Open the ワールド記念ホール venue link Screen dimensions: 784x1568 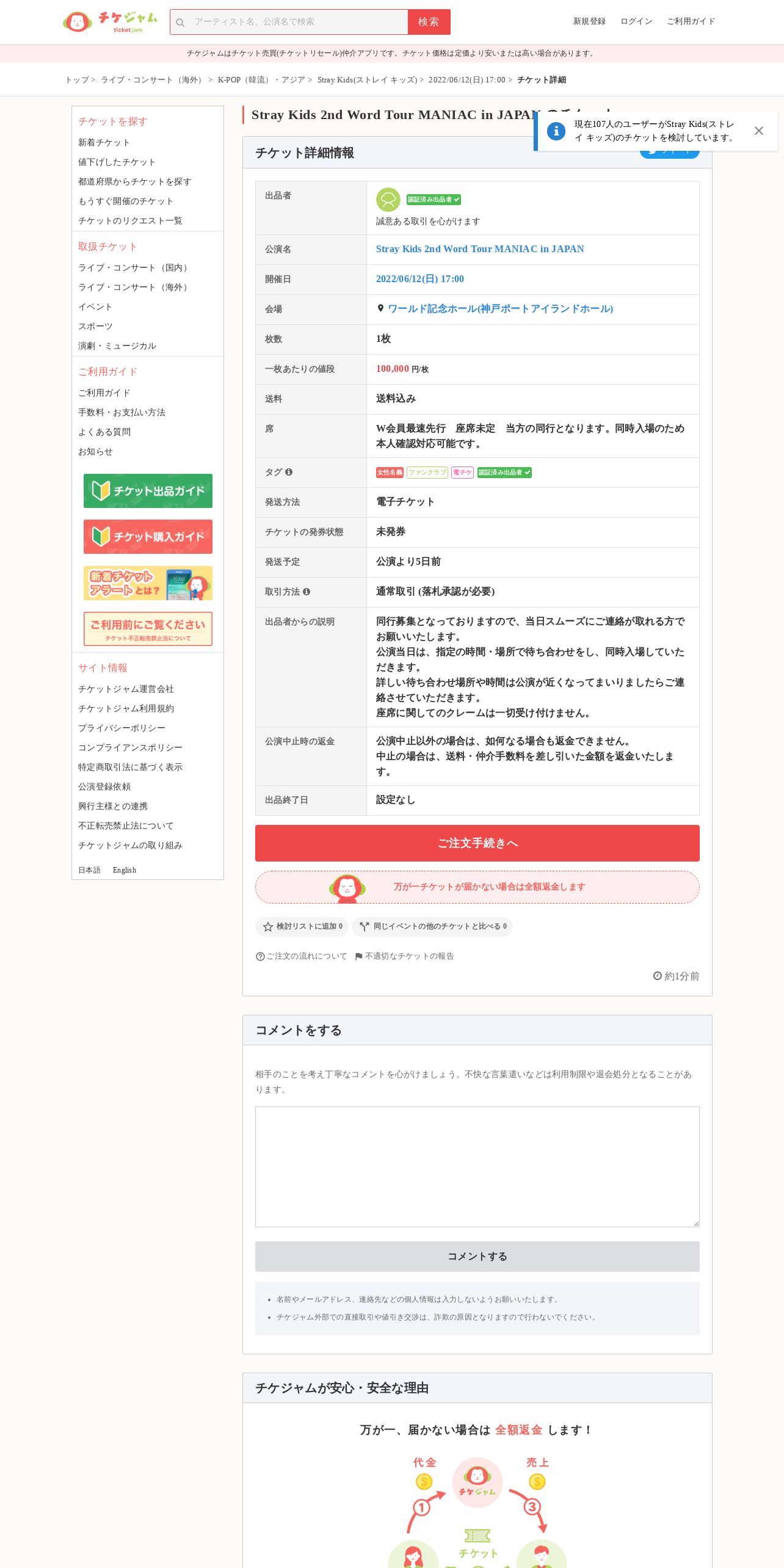click(x=501, y=309)
